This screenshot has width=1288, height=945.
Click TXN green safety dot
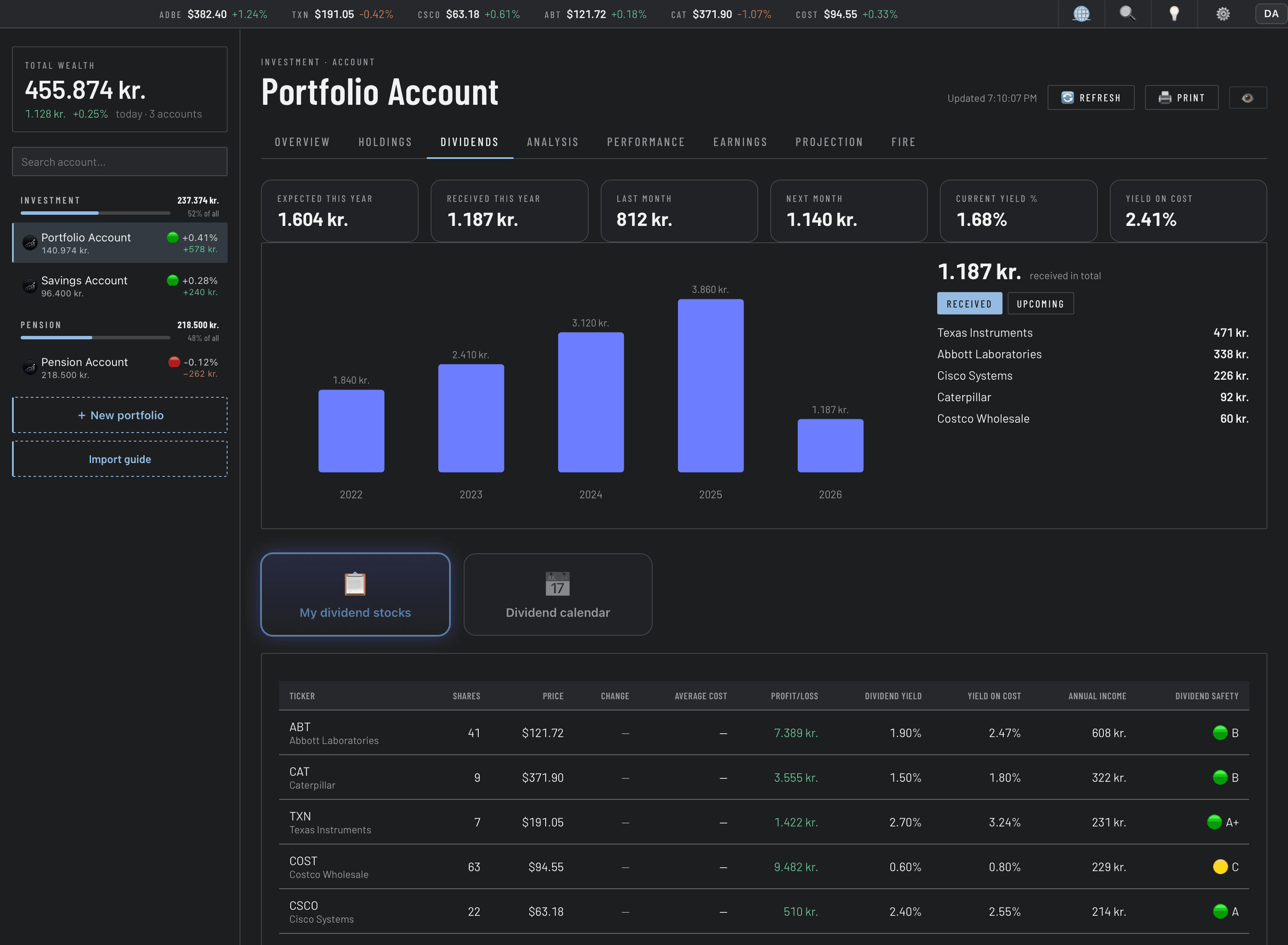[1214, 822]
